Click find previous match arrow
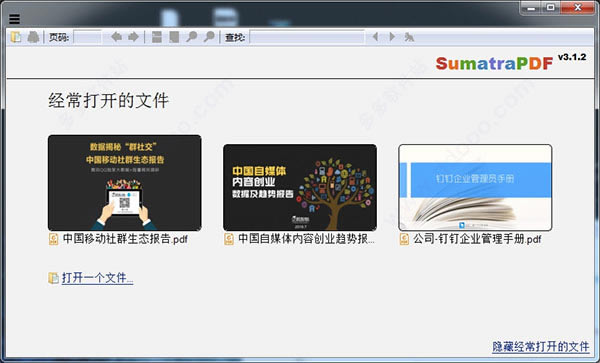600x363 pixels. click(x=375, y=37)
